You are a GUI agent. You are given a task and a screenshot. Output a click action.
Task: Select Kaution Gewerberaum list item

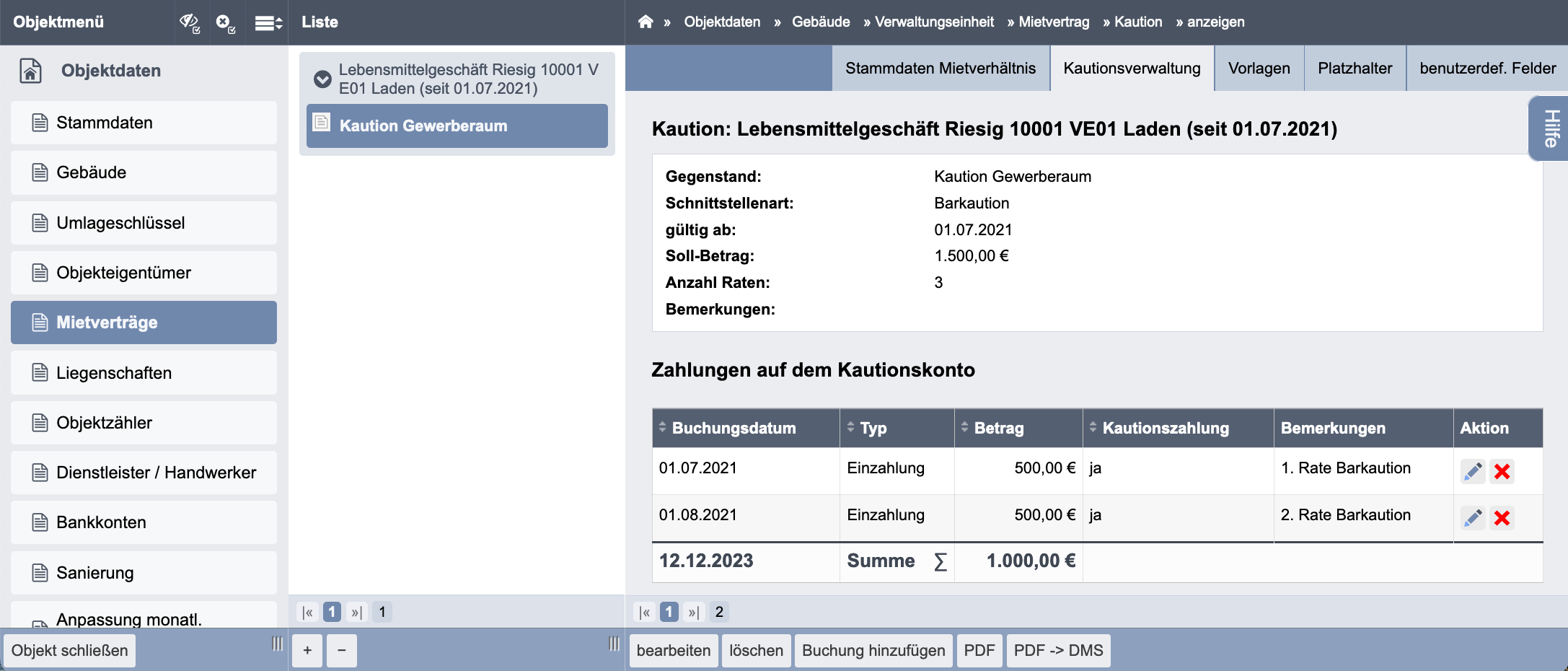tap(457, 126)
